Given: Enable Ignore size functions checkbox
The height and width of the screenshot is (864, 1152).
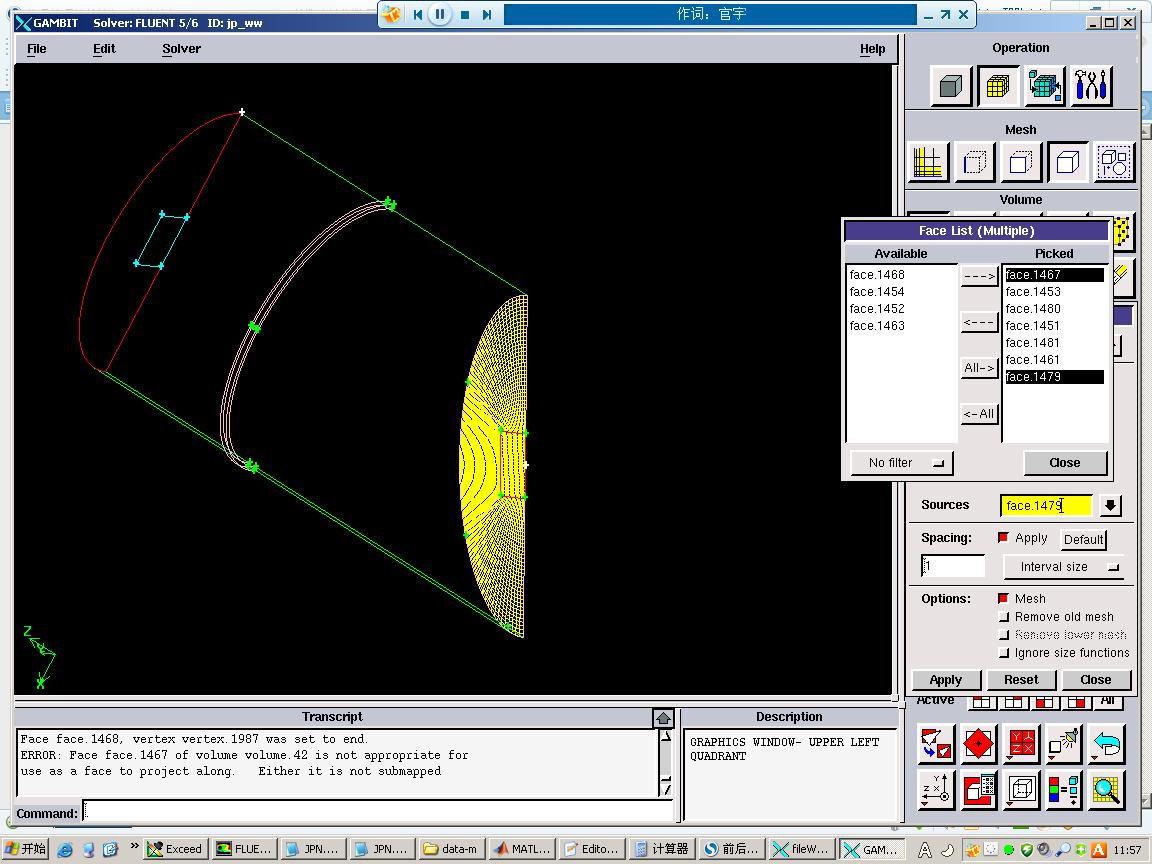Looking at the screenshot, I should (1004, 653).
